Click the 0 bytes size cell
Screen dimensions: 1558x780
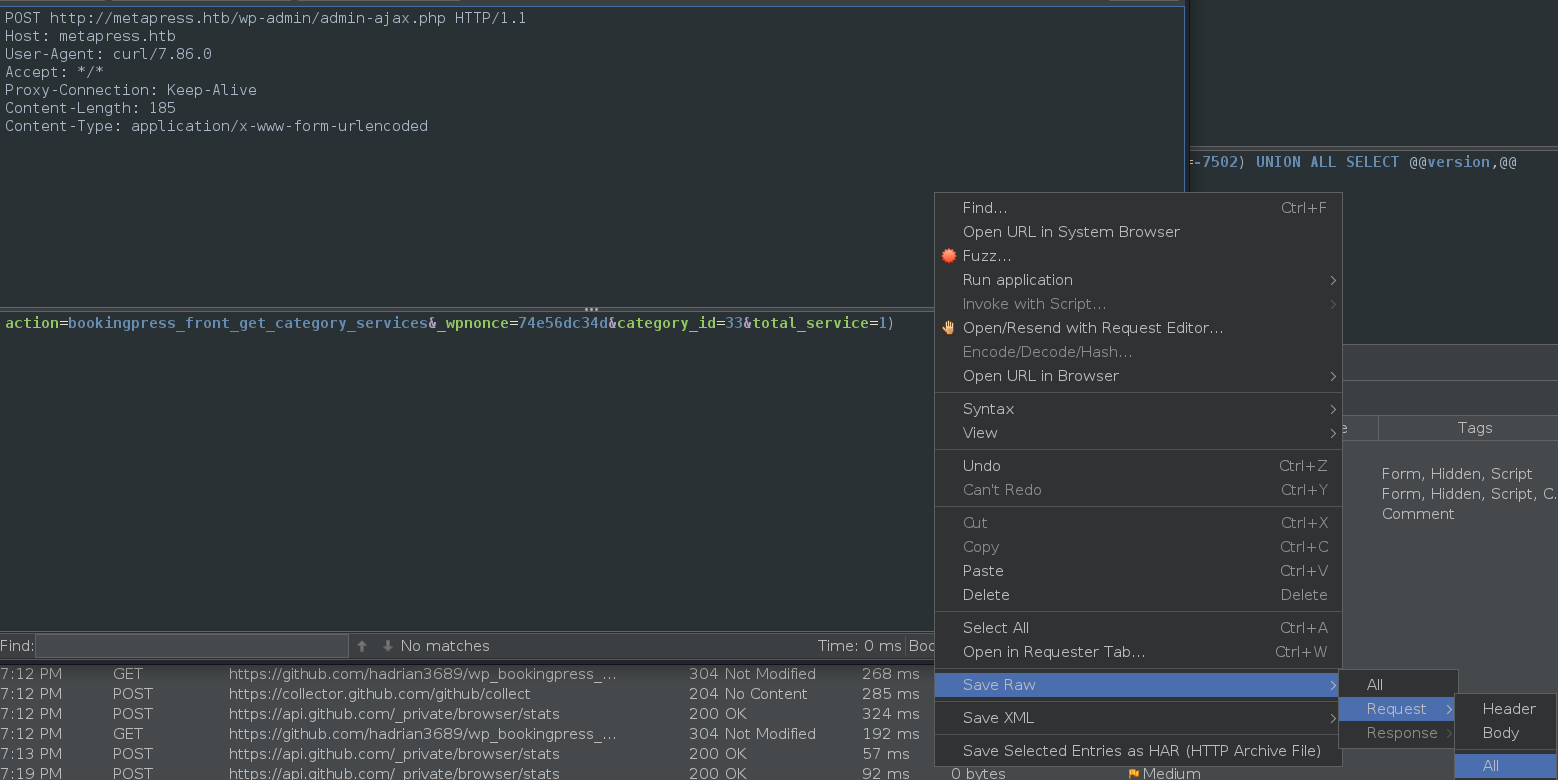978,773
